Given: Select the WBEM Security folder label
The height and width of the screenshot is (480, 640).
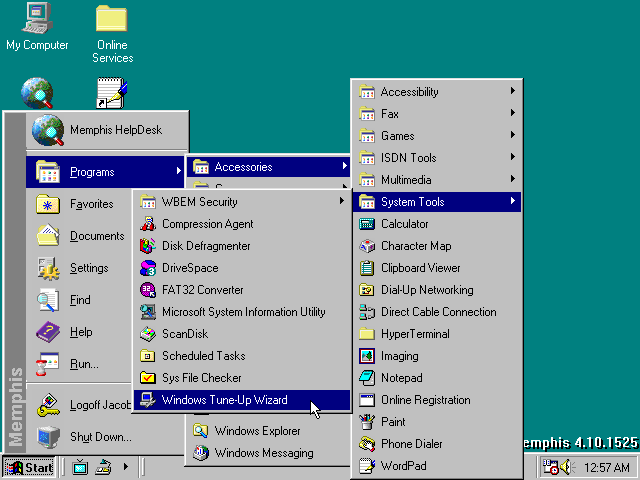Looking at the screenshot, I should pos(200,202).
